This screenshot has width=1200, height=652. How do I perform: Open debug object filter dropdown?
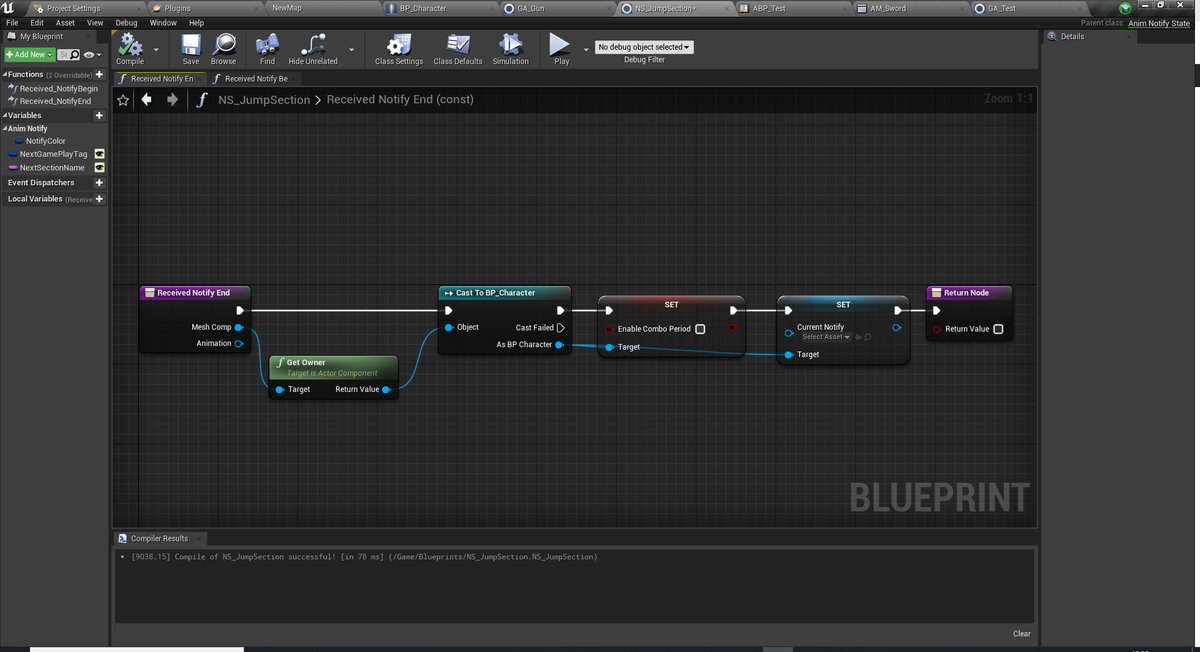click(x=644, y=47)
